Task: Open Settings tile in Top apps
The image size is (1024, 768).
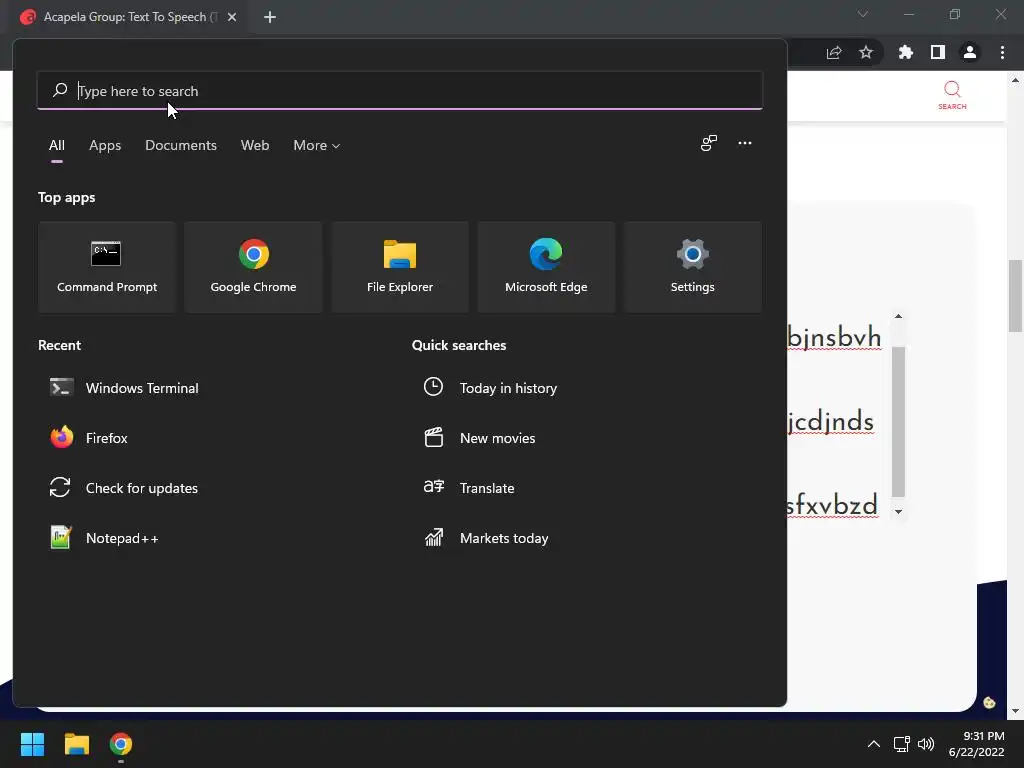Action: coord(692,267)
